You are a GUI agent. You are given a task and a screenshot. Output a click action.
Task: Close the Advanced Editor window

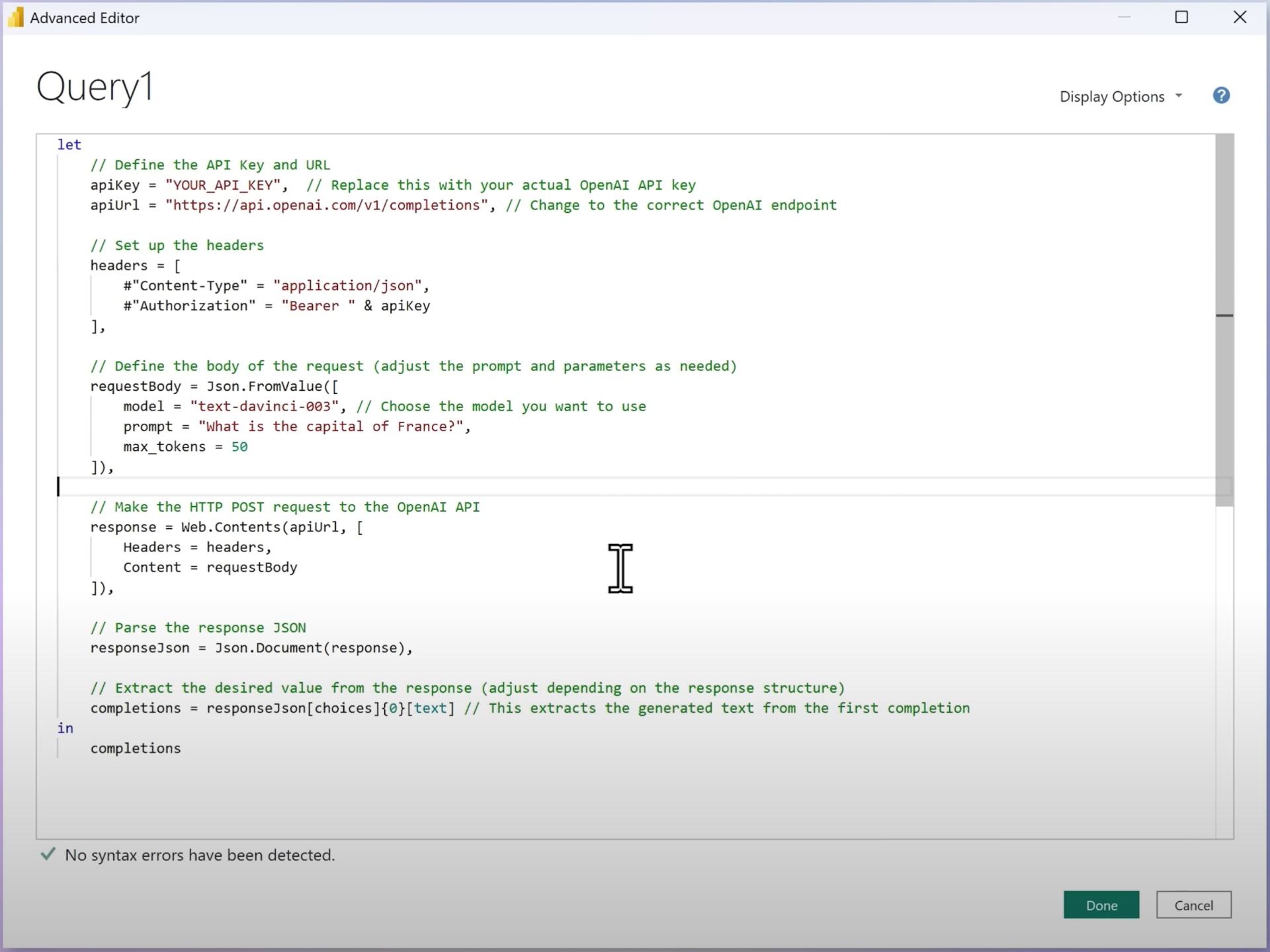pyautogui.click(x=1240, y=17)
